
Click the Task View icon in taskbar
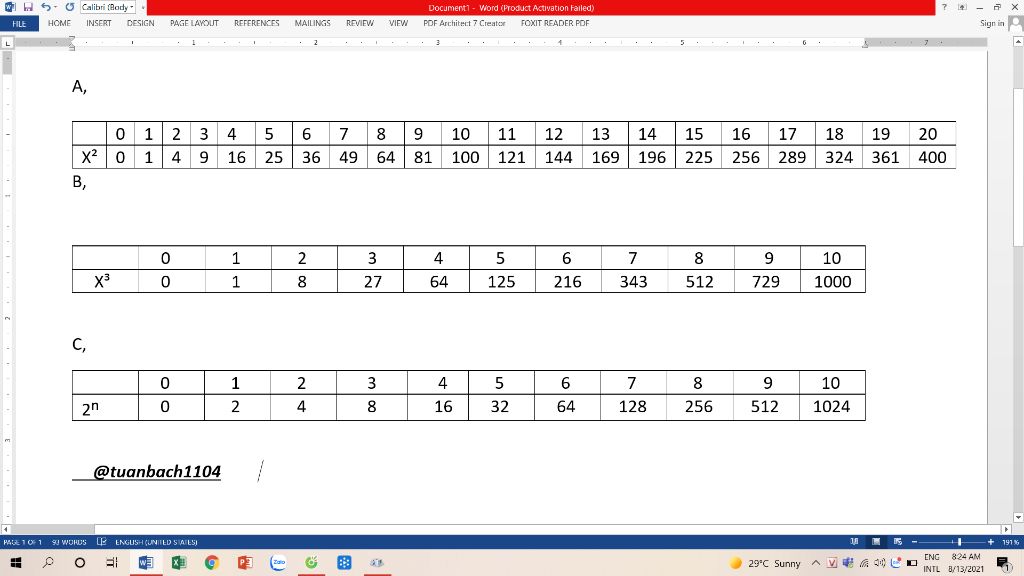point(112,562)
